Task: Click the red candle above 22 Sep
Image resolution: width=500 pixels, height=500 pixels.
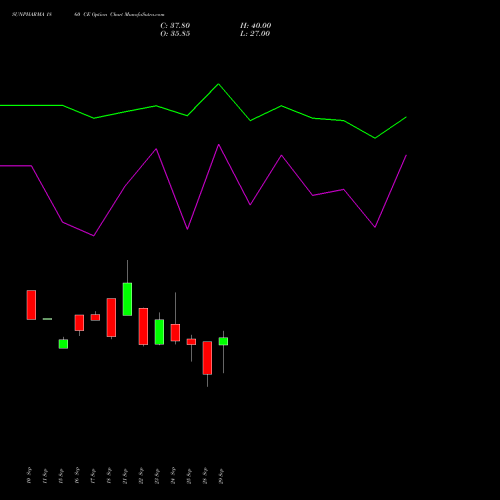Action: tap(143, 326)
